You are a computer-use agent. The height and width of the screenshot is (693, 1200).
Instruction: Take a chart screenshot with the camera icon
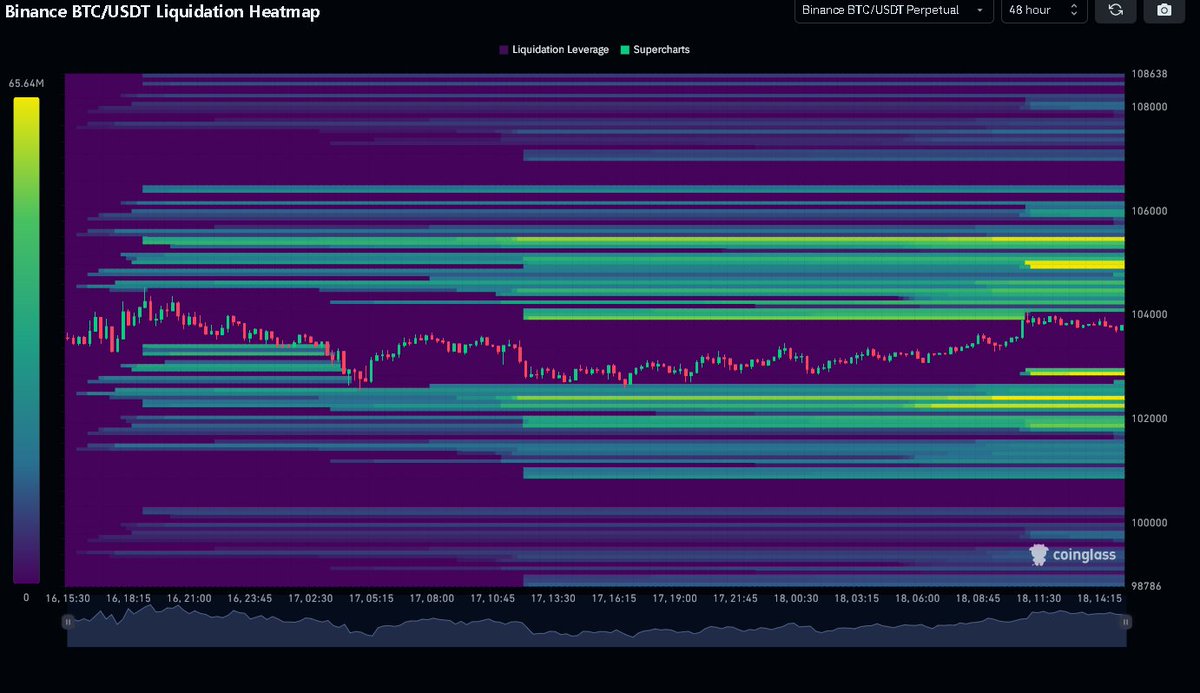point(1164,10)
